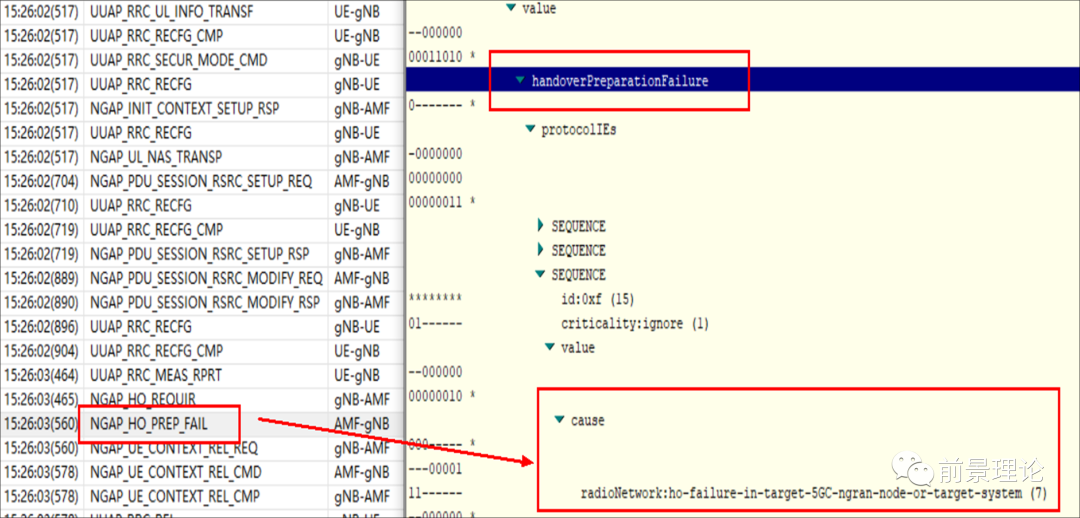1080x518 pixels.
Task: Click the id:0xf (15) field
Action: point(597,299)
